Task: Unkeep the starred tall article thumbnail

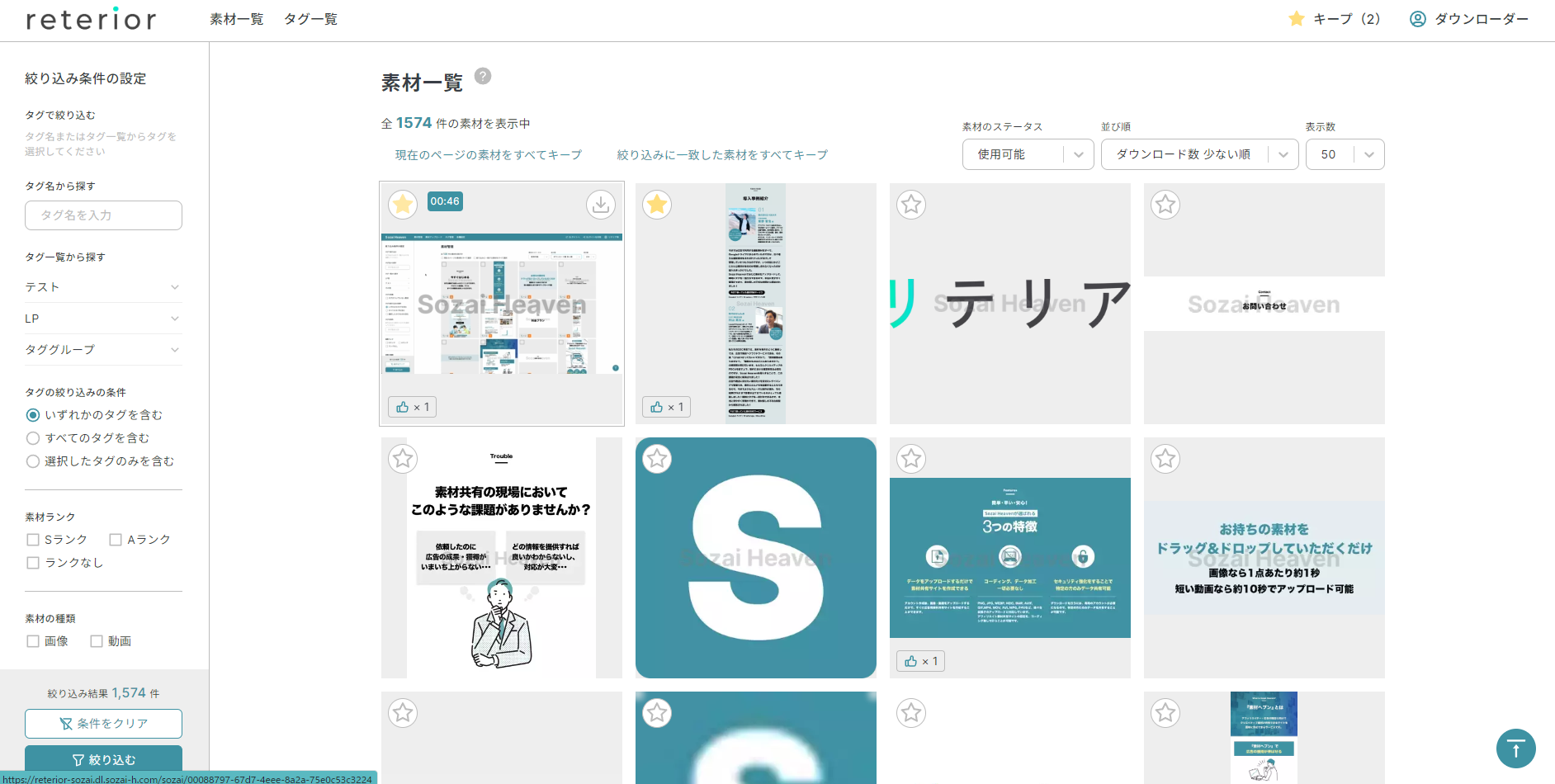Action: 657,204
